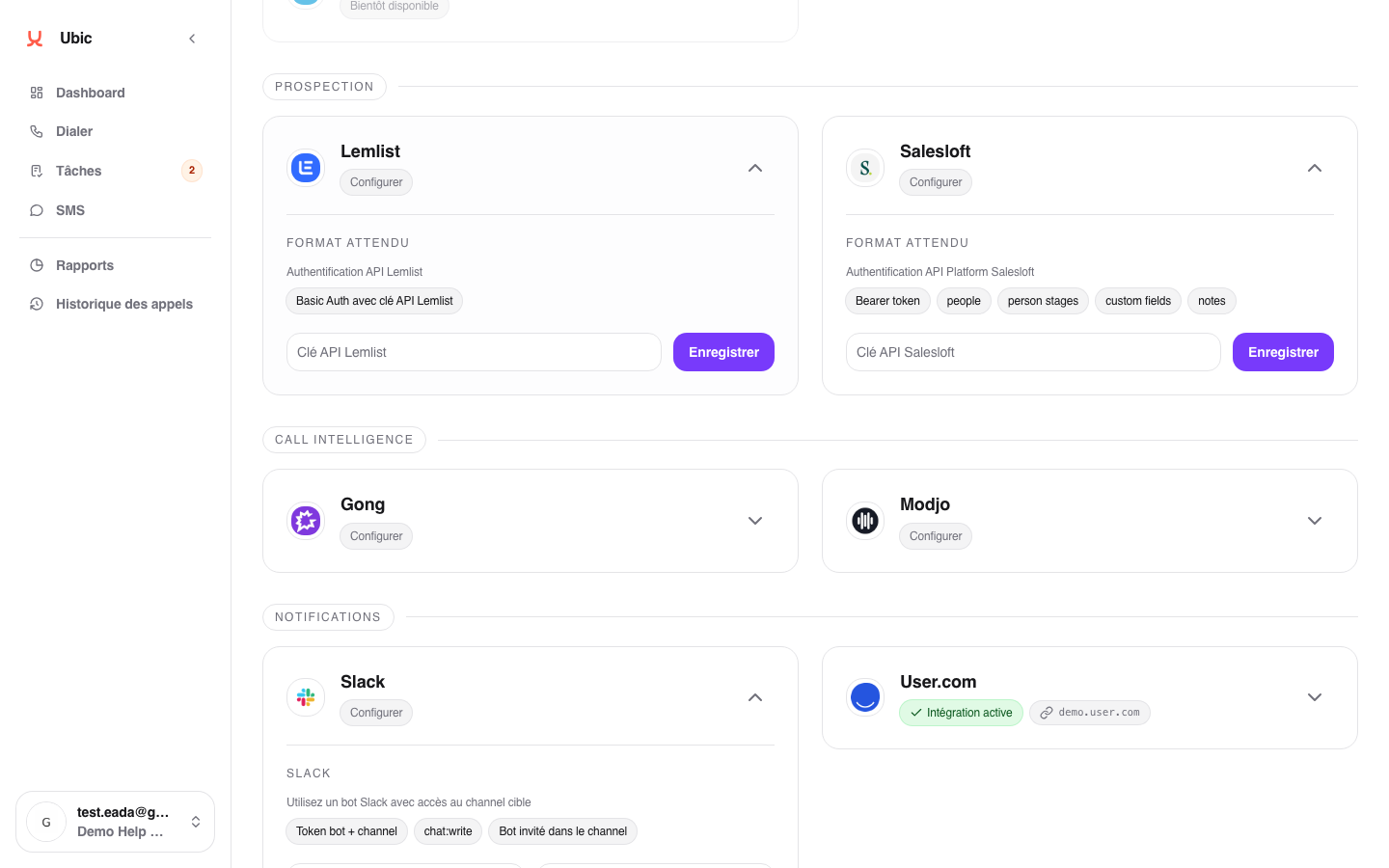Save the Salesloft API key with Enregistrer

[x=1283, y=352]
